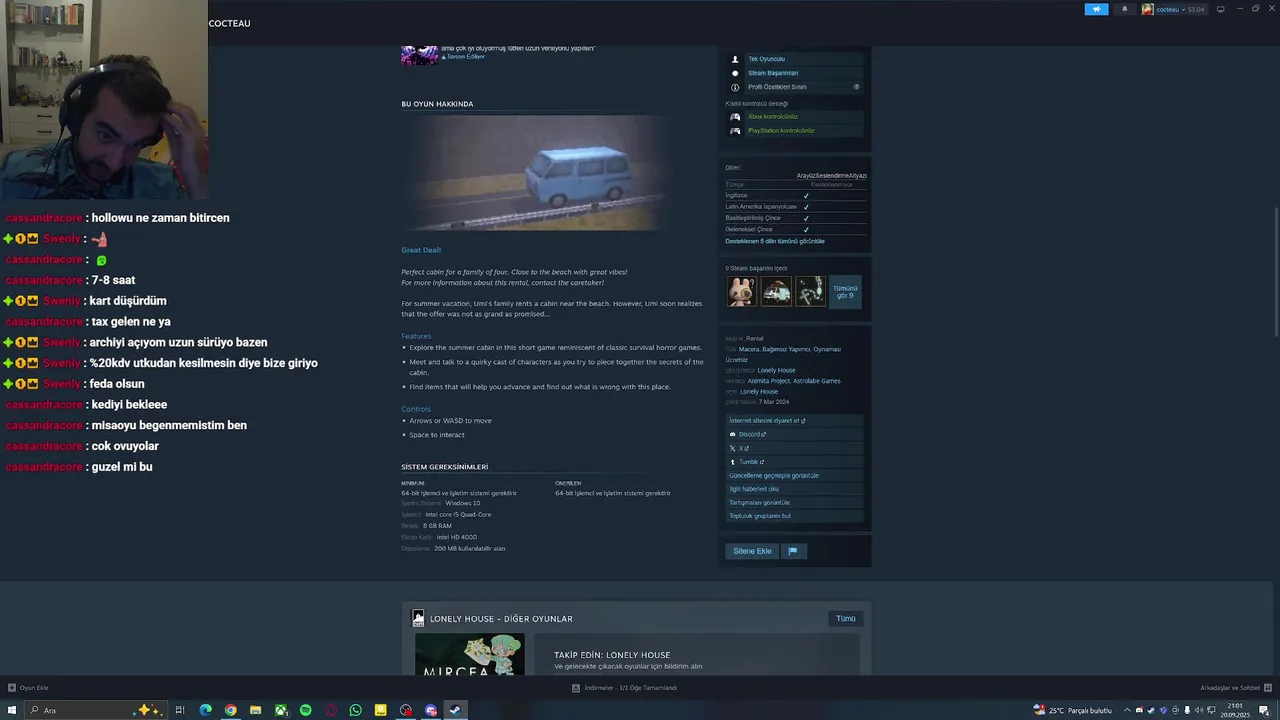Image resolution: width=1280 pixels, height=720 pixels.
Task: Click the Xbox controller icon
Action: (x=735, y=117)
